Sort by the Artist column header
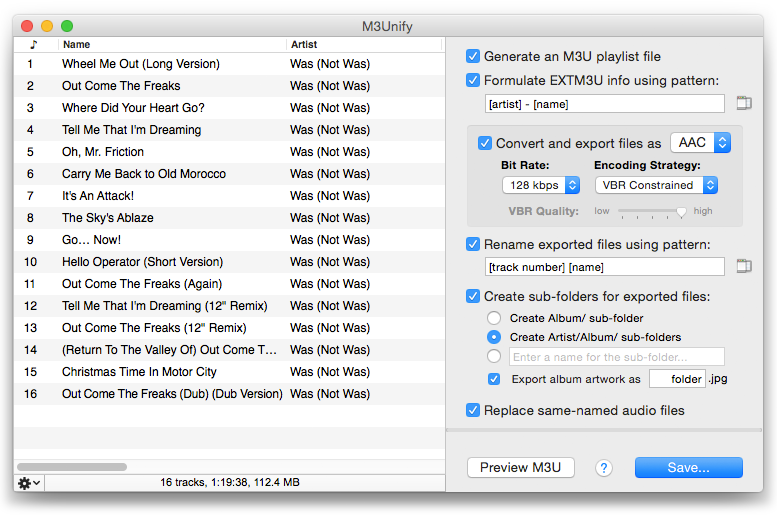The height and width of the screenshot is (515, 777). [364, 45]
